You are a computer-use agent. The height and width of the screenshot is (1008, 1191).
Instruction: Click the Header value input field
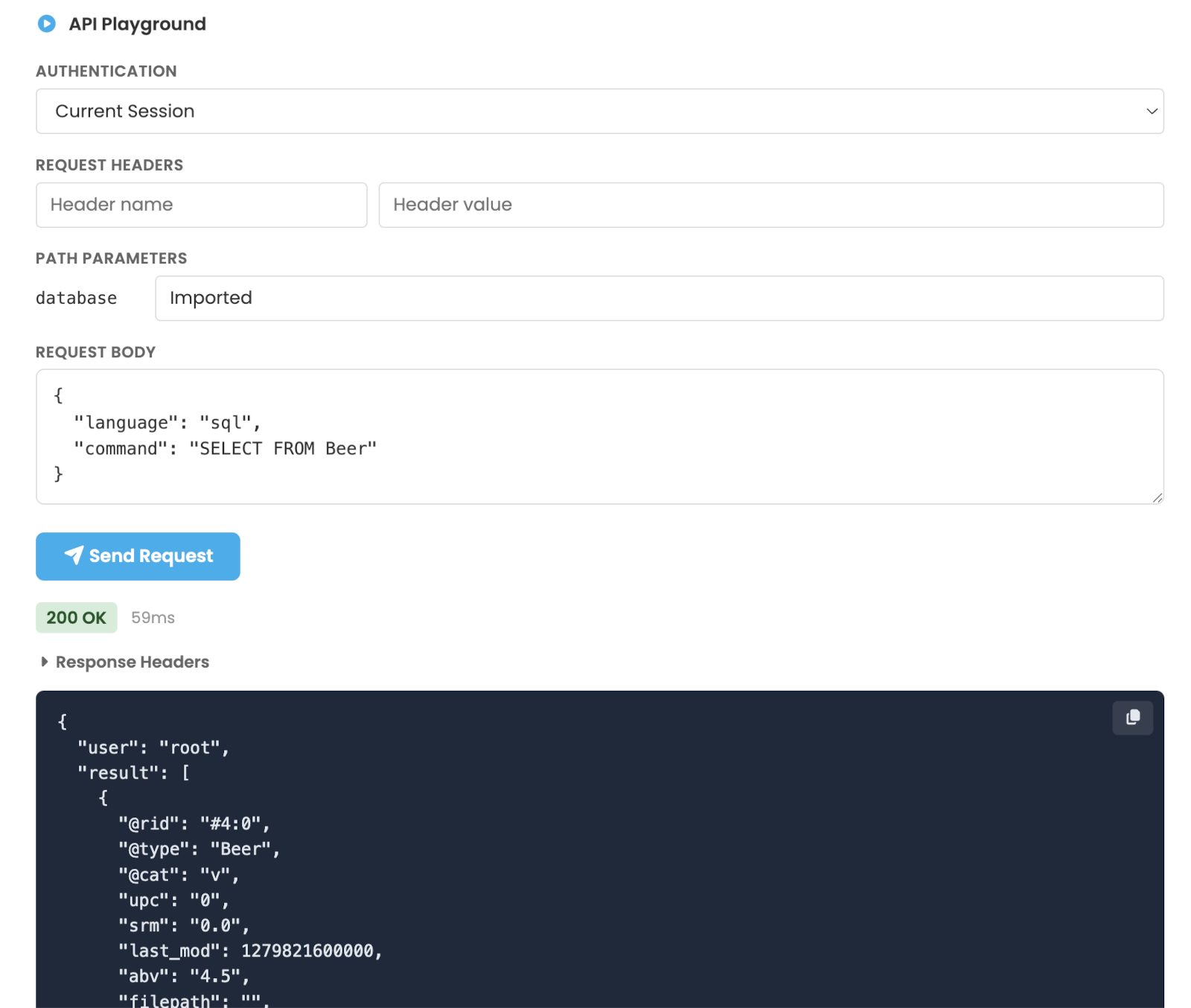pyautogui.click(x=770, y=205)
